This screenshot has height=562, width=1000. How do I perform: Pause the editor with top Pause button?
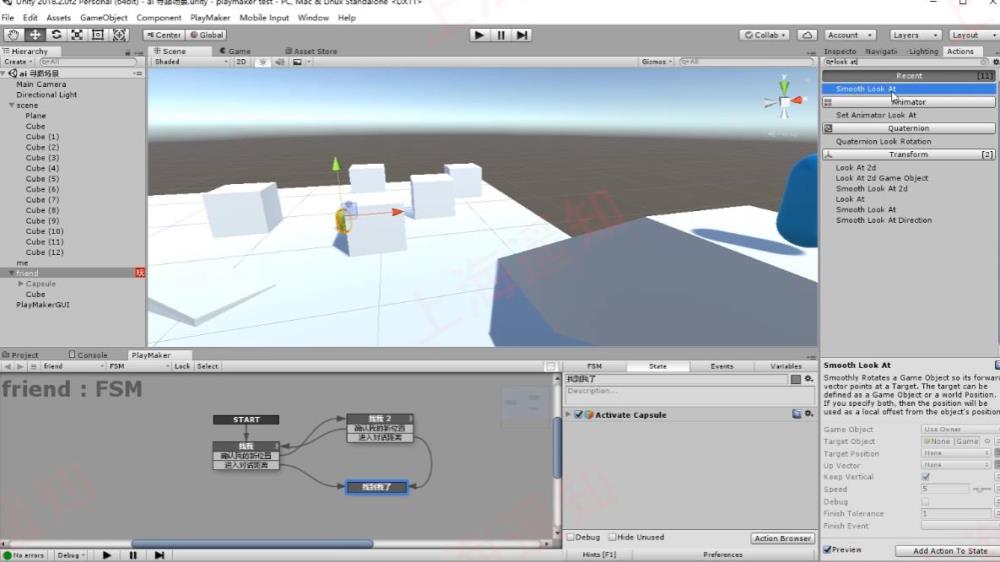pyautogui.click(x=501, y=35)
